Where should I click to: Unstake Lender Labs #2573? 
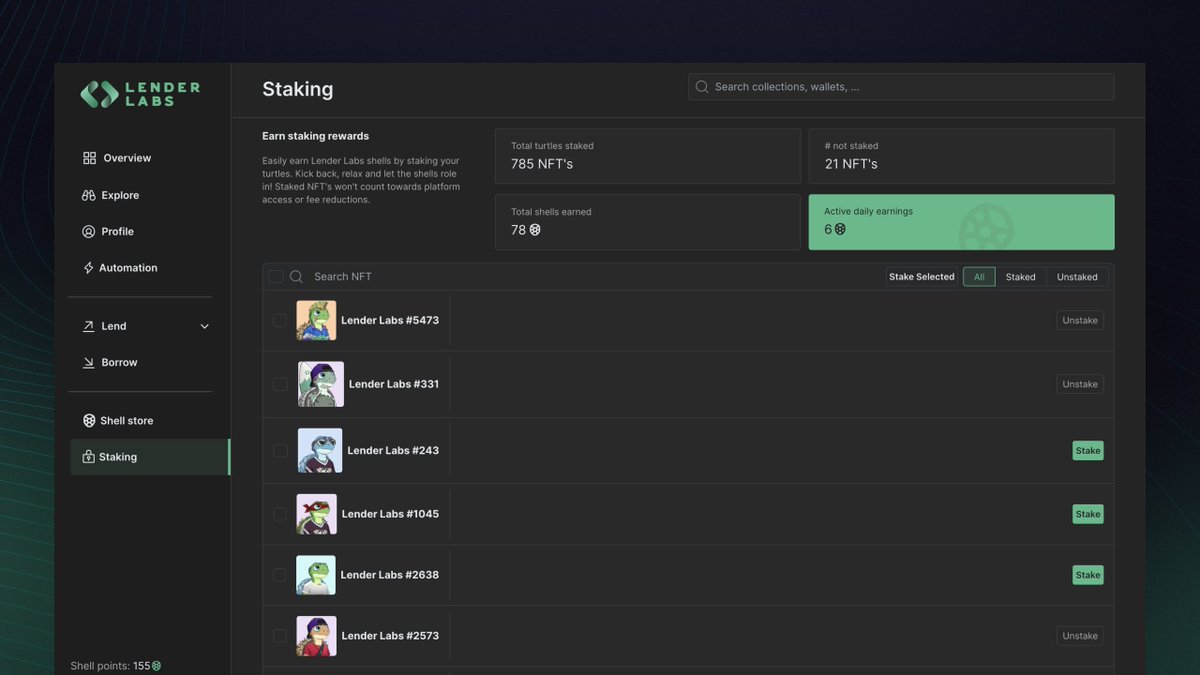[1080, 636]
